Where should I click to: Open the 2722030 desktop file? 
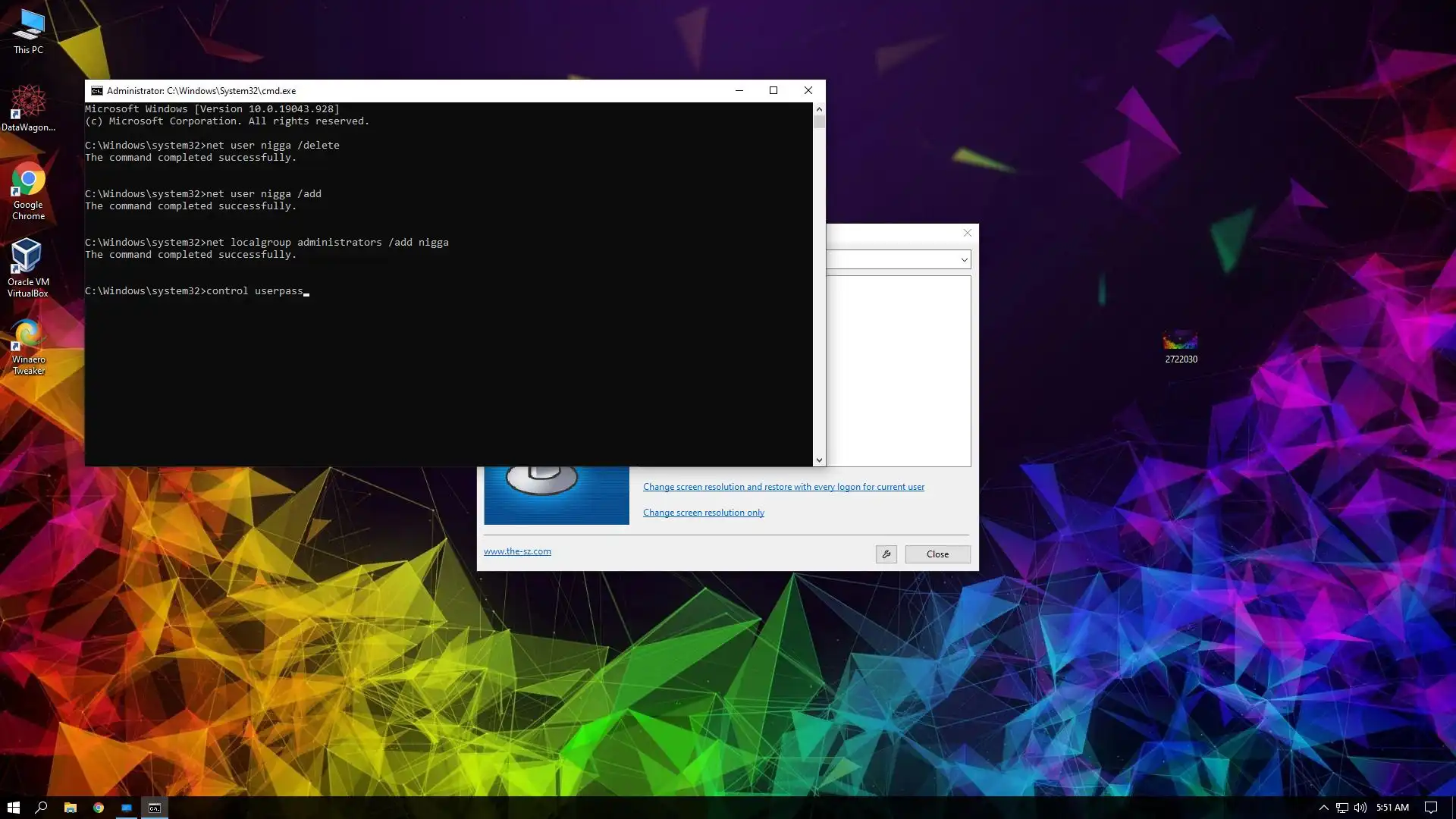click(1181, 345)
